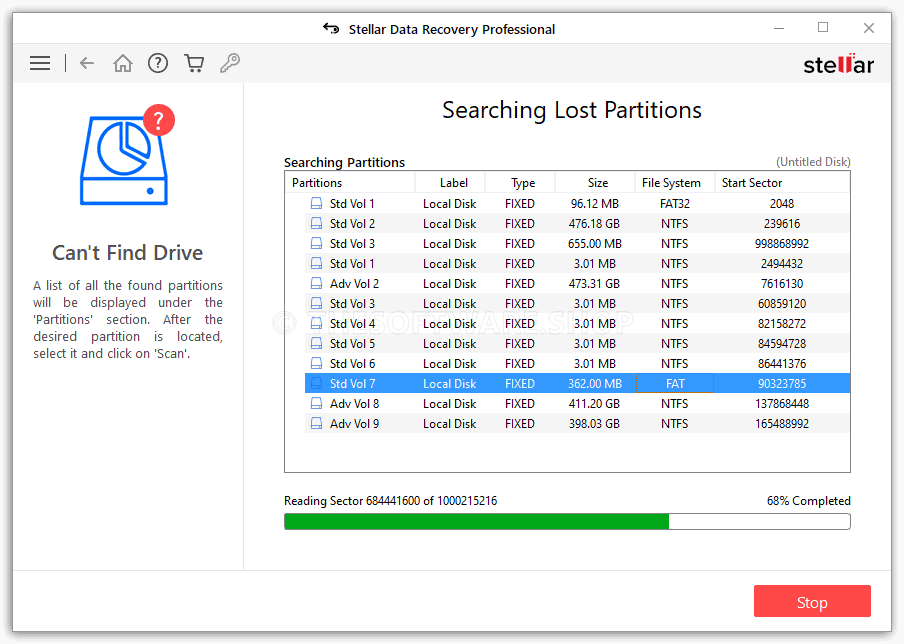904x644 pixels.
Task: Click the disk icon of the 96.12 MB volume
Action: pyautogui.click(x=317, y=204)
